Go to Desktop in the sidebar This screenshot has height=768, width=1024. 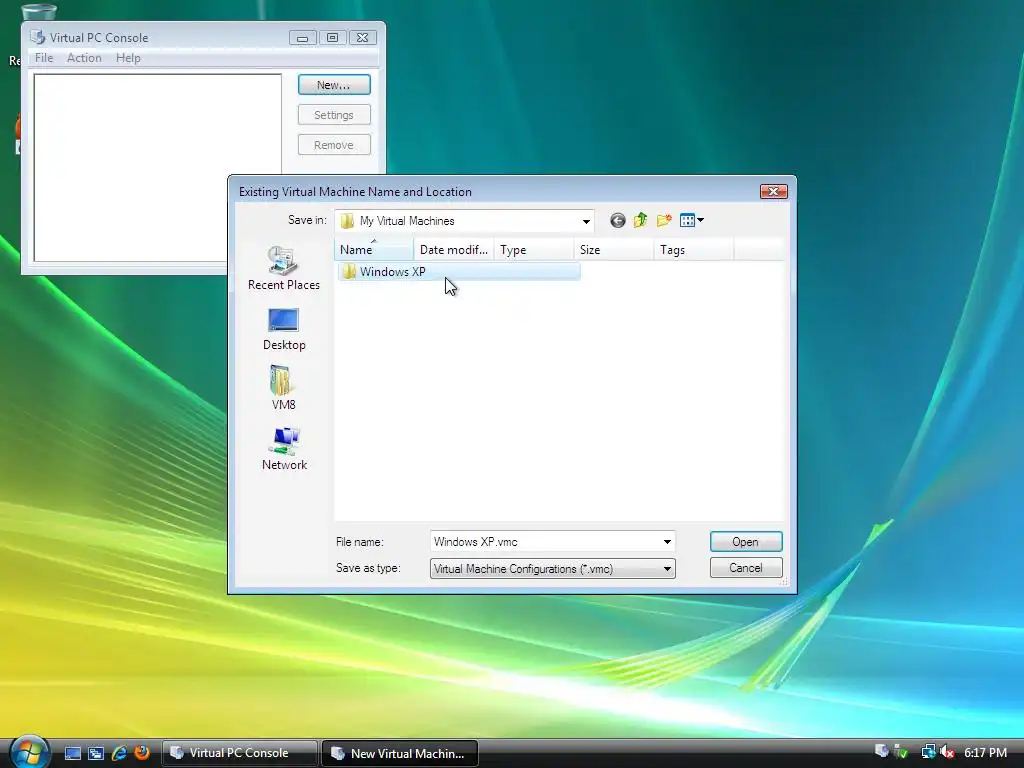tap(283, 329)
